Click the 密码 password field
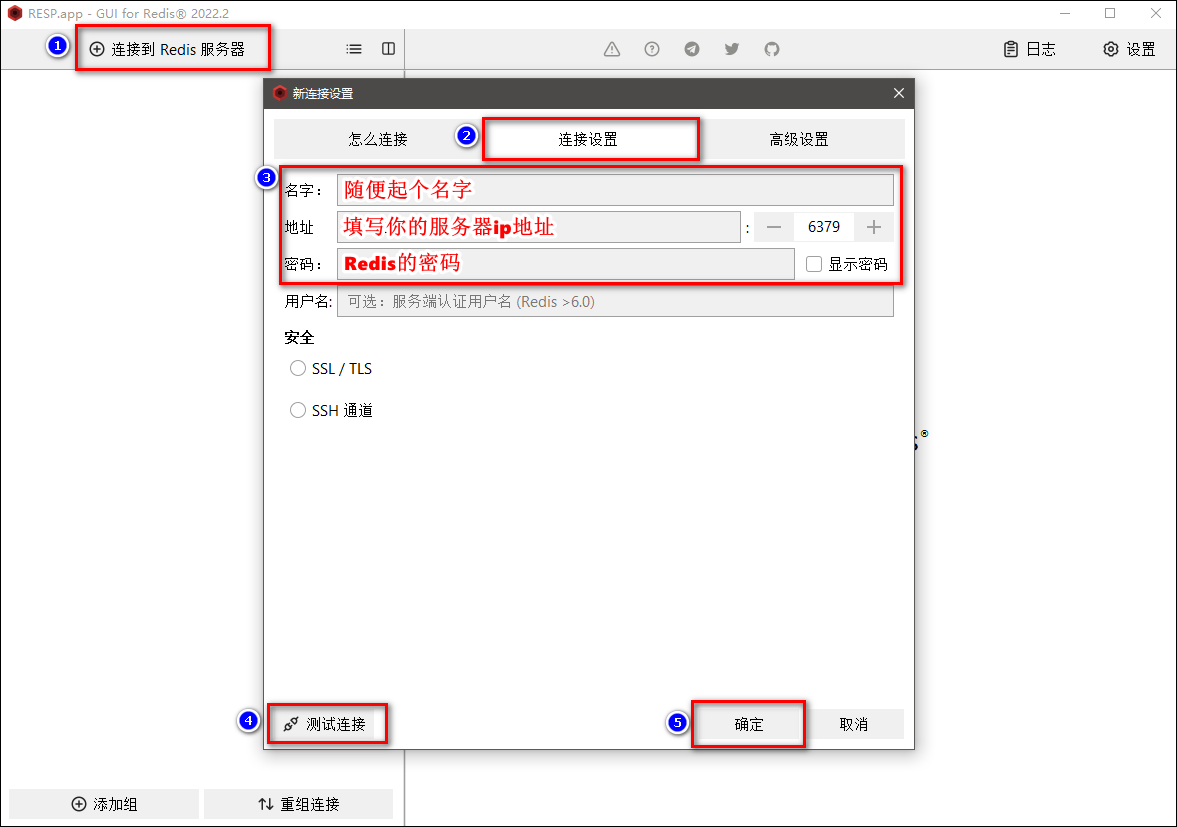 click(565, 264)
